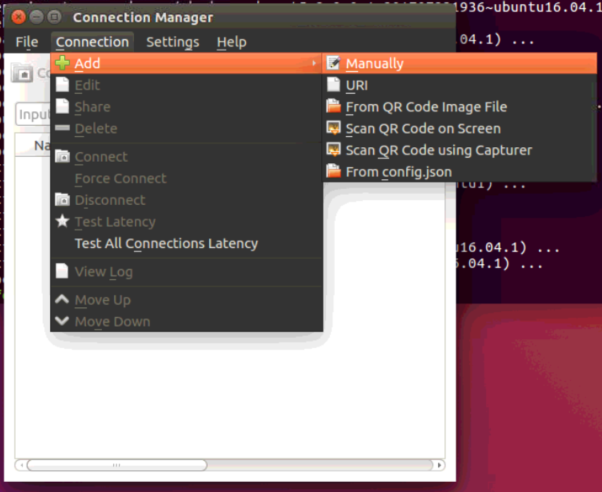
Task: Click the document icon next to URI
Action: tap(334, 85)
